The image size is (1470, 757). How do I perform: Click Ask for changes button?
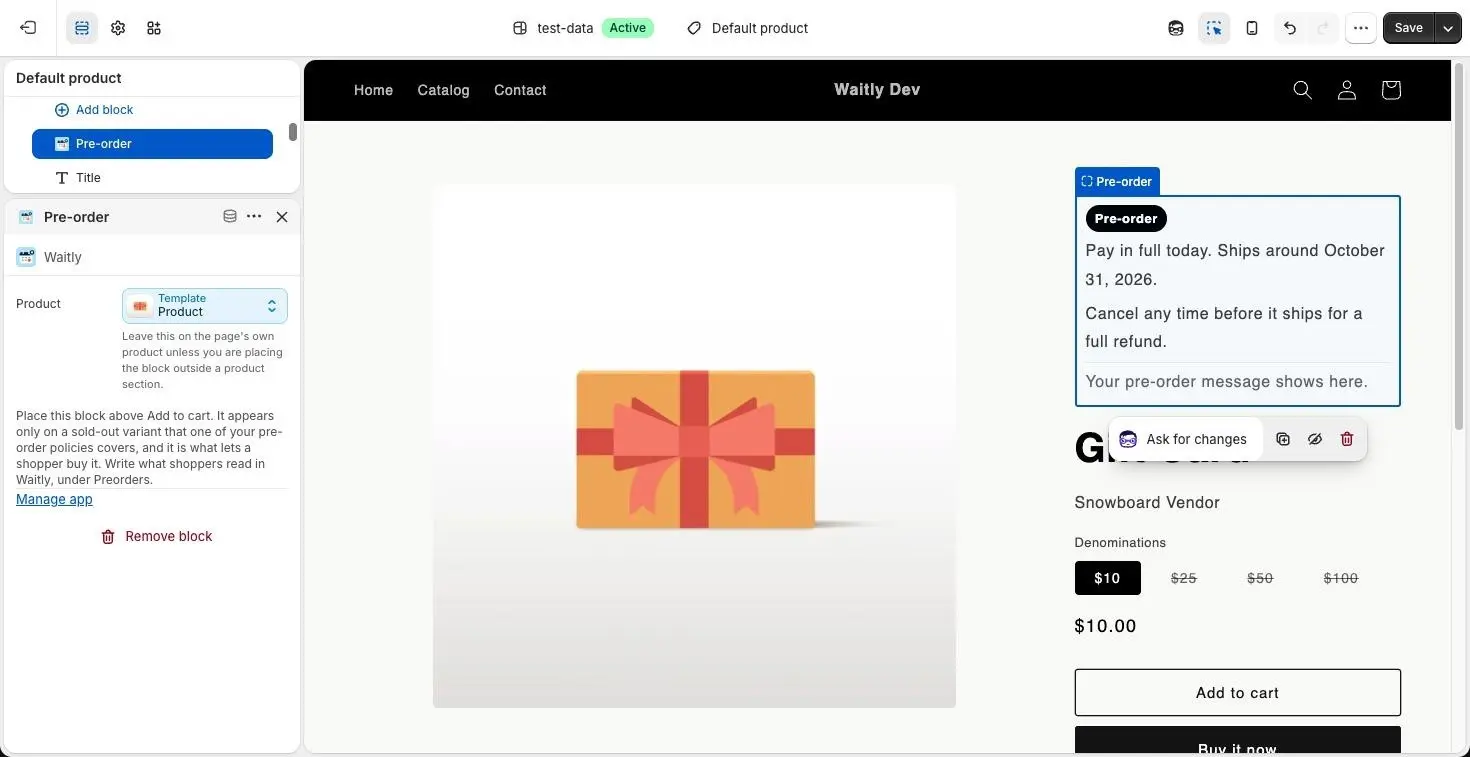1186,439
